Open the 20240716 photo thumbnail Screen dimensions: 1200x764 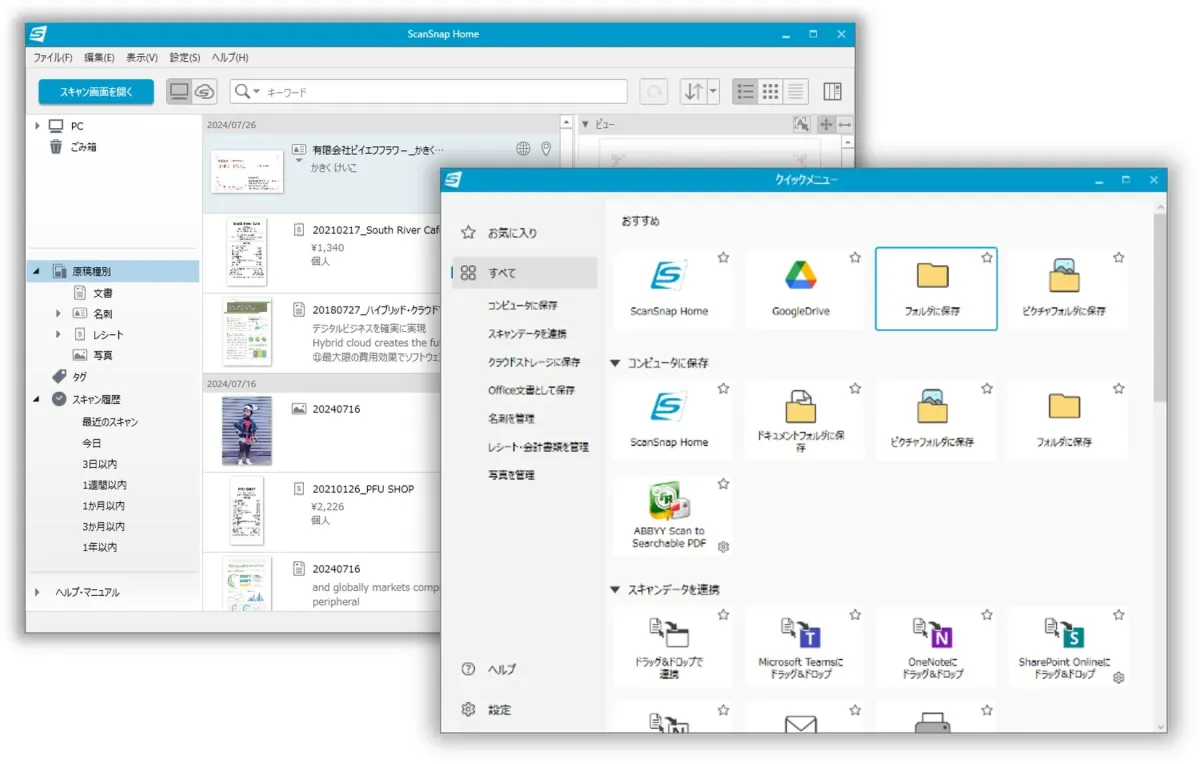coord(245,430)
